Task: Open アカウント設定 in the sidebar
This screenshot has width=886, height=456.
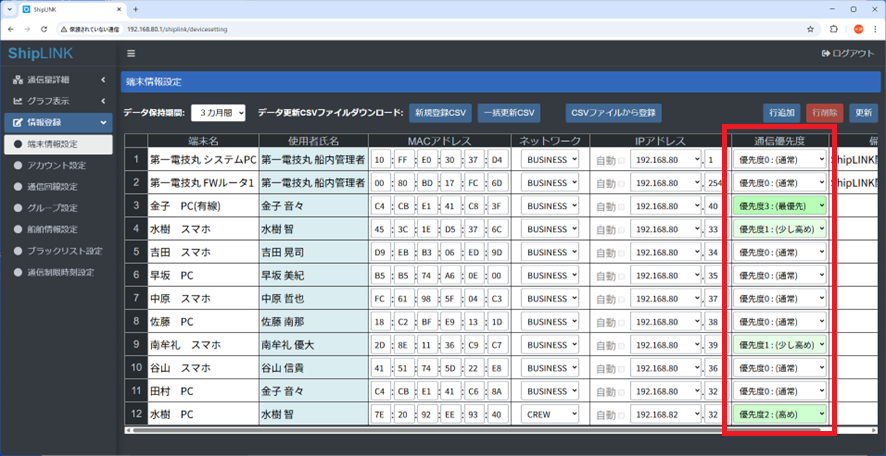Action: [57, 165]
